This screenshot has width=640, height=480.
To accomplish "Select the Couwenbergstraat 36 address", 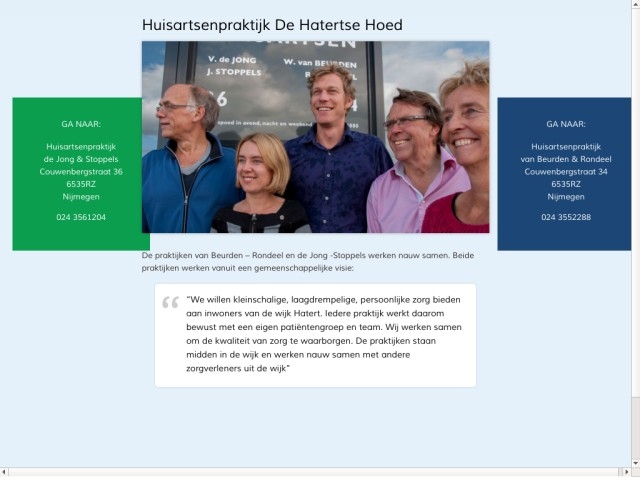I will [81, 171].
